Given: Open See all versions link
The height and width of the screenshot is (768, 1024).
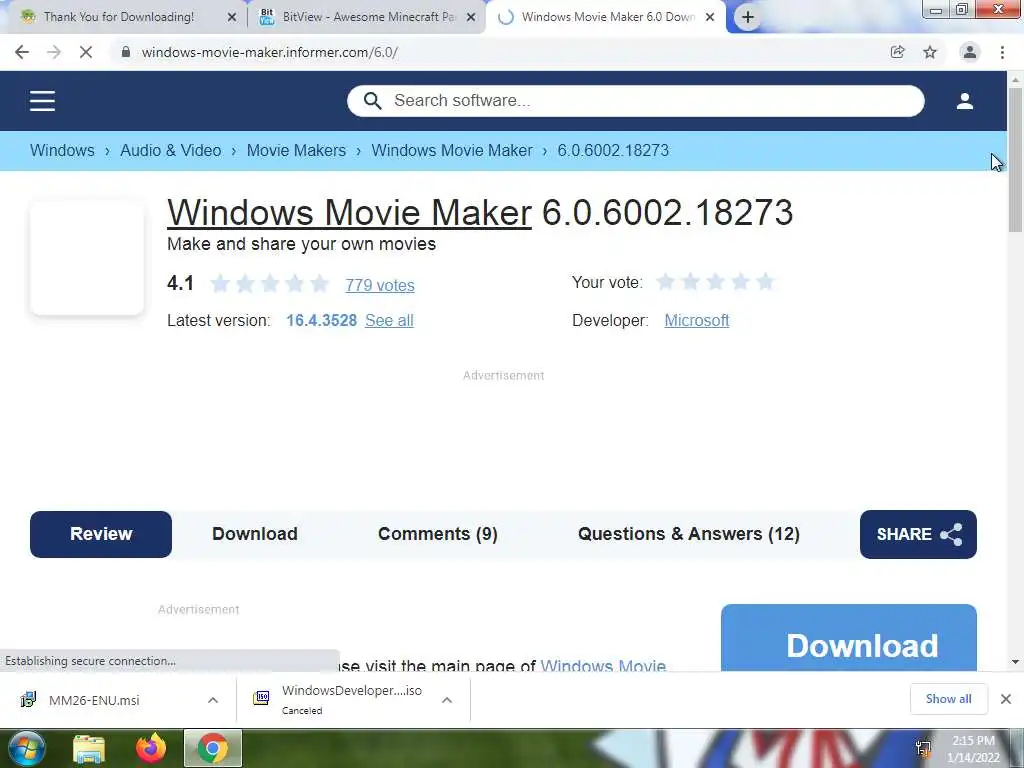Looking at the screenshot, I should 389,321.
